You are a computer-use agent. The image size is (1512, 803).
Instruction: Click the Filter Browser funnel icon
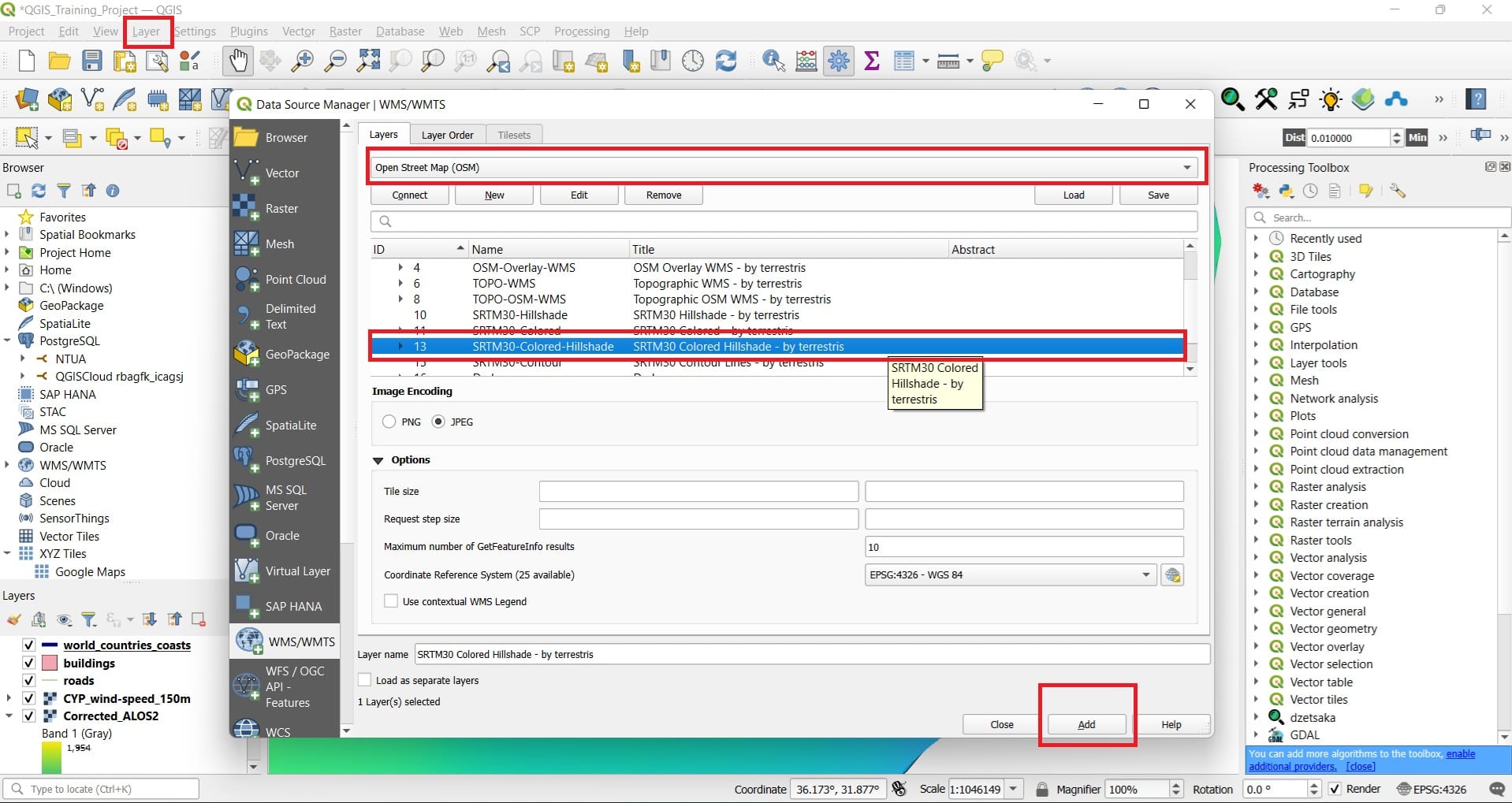64,191
